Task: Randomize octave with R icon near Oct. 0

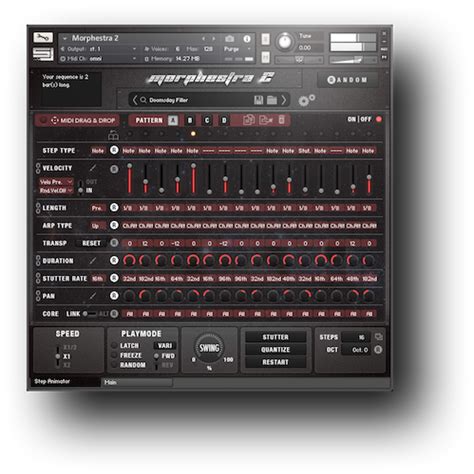Action: tap(378, 349)
